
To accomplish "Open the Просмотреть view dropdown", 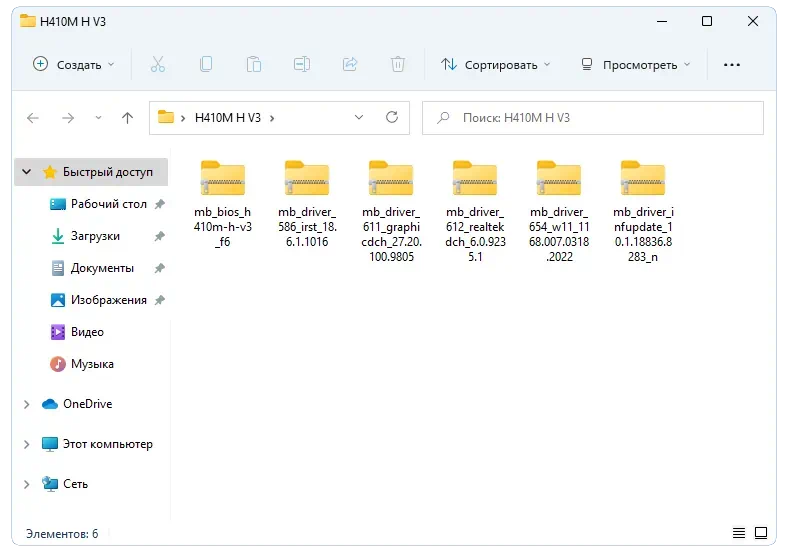I will (635, 65).
